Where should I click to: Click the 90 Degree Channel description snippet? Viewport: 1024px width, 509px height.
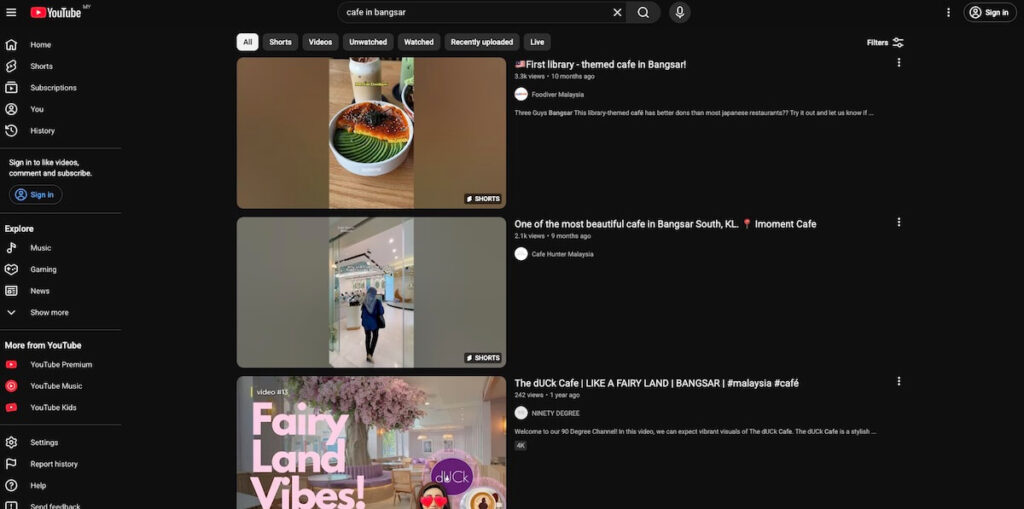click(696, 432)
